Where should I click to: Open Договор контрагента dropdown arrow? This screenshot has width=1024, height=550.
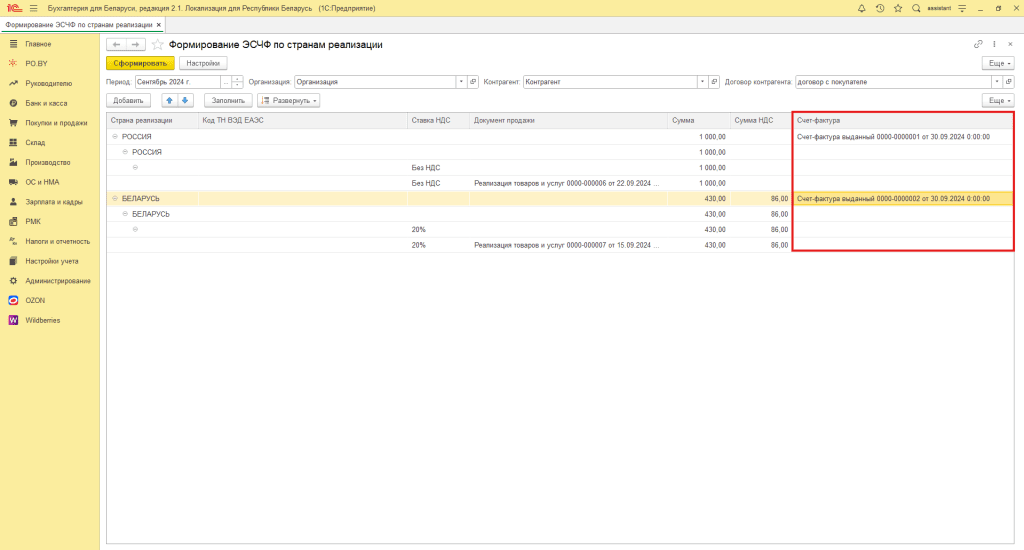tap(997, 82)
